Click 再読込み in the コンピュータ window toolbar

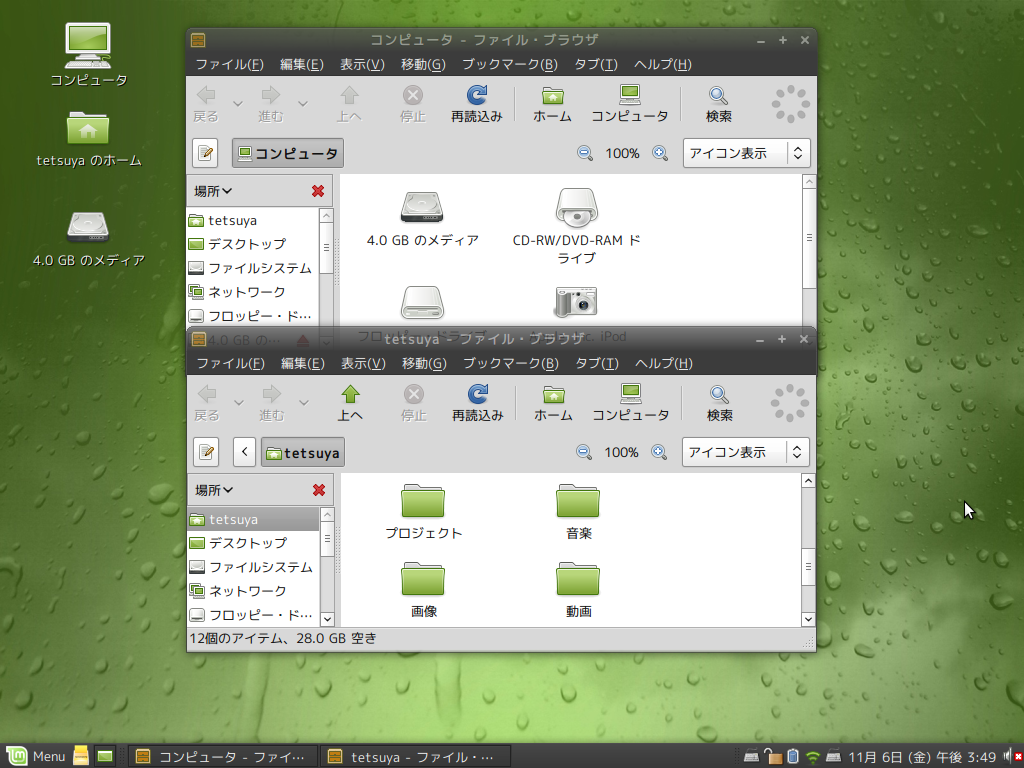click(x=477, y=104)
